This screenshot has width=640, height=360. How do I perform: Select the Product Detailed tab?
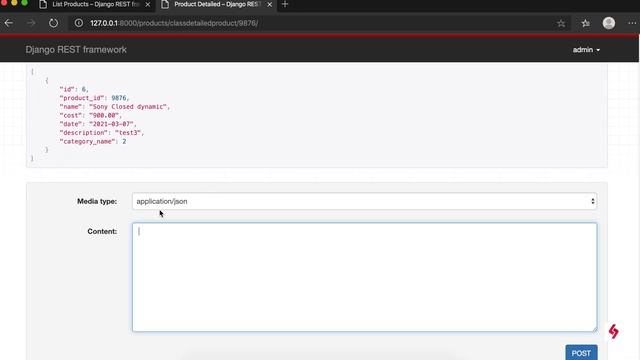217,4
